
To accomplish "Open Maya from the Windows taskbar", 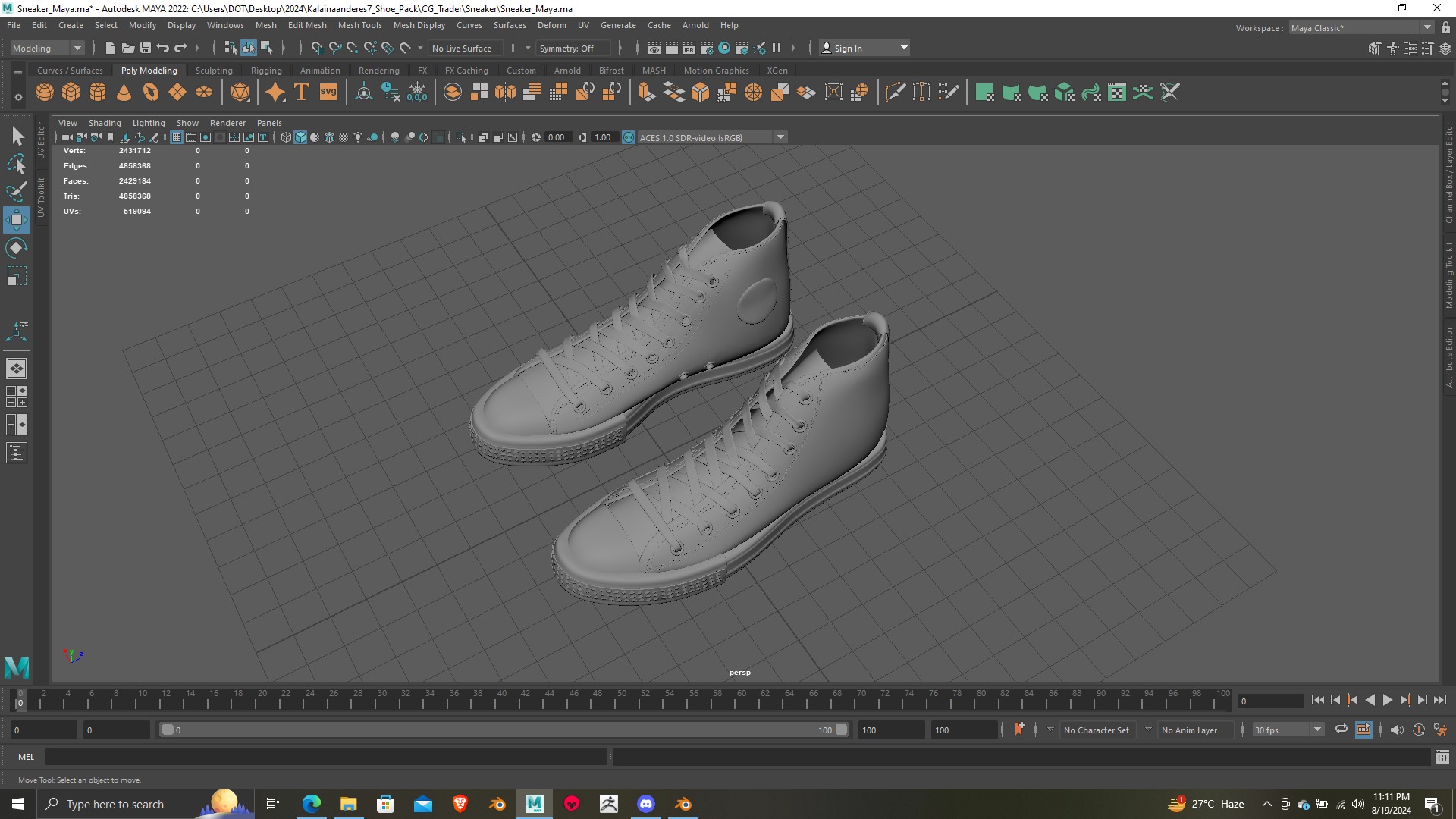I will 534,804.
